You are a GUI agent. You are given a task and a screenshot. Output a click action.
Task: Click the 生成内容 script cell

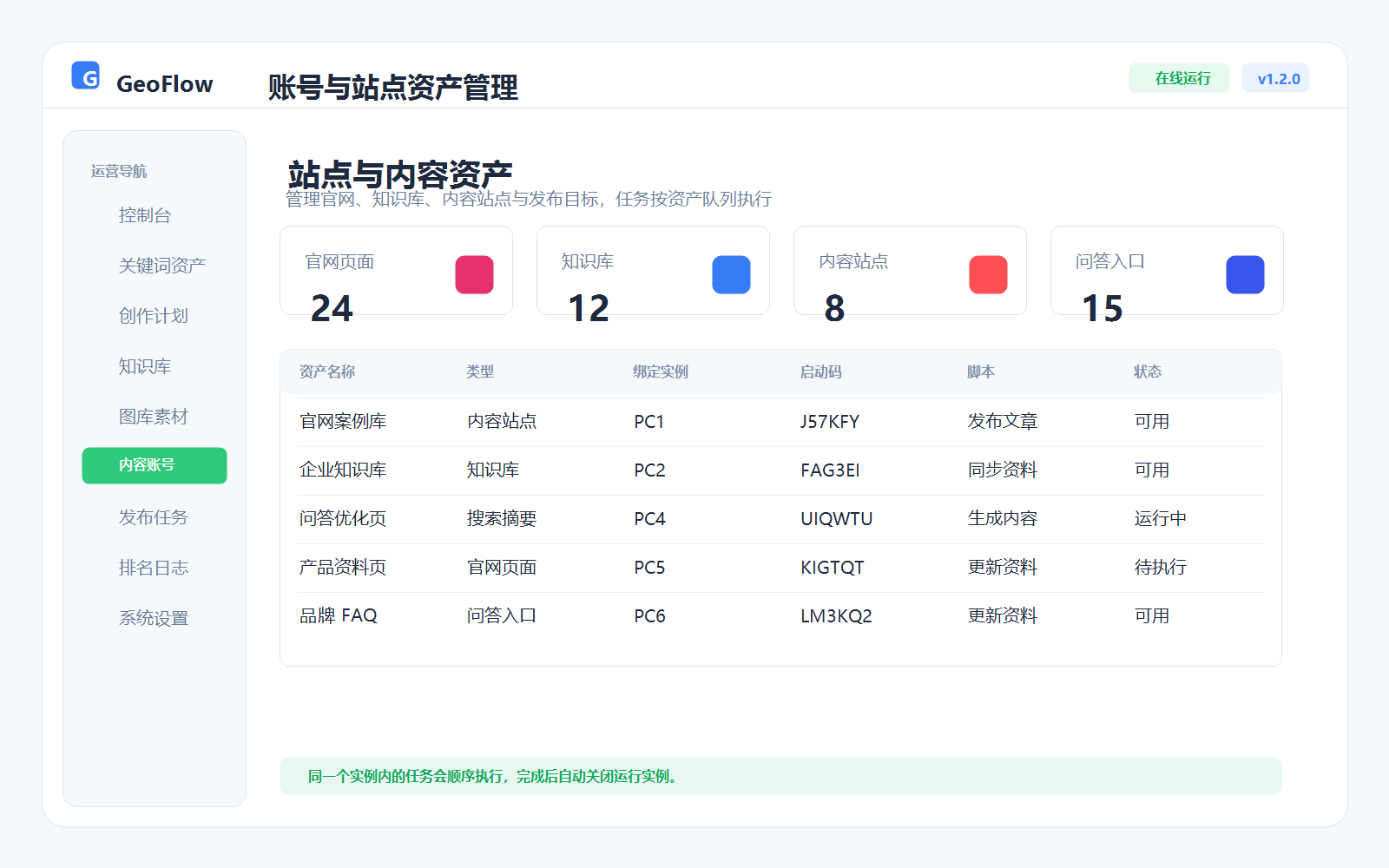point(1003,519)
